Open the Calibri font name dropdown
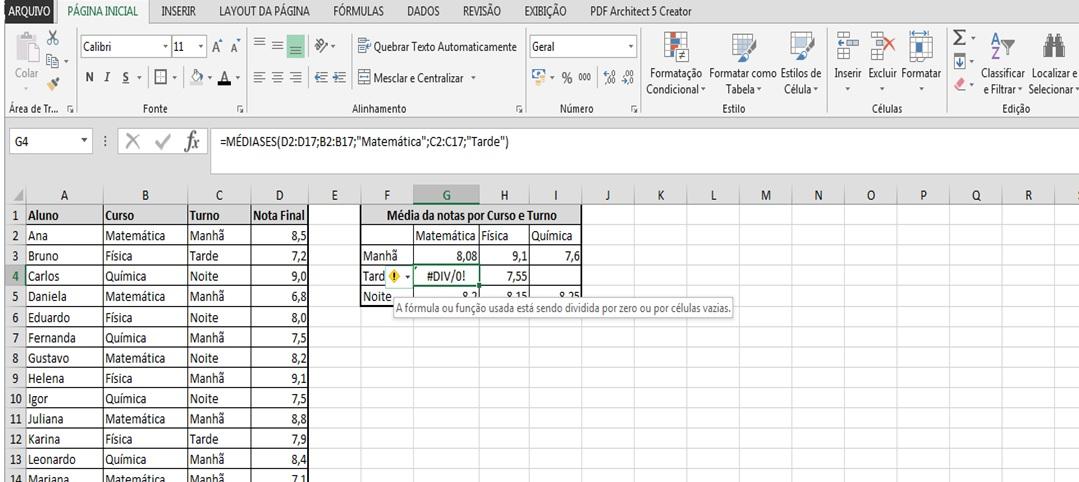 [165, 47]
